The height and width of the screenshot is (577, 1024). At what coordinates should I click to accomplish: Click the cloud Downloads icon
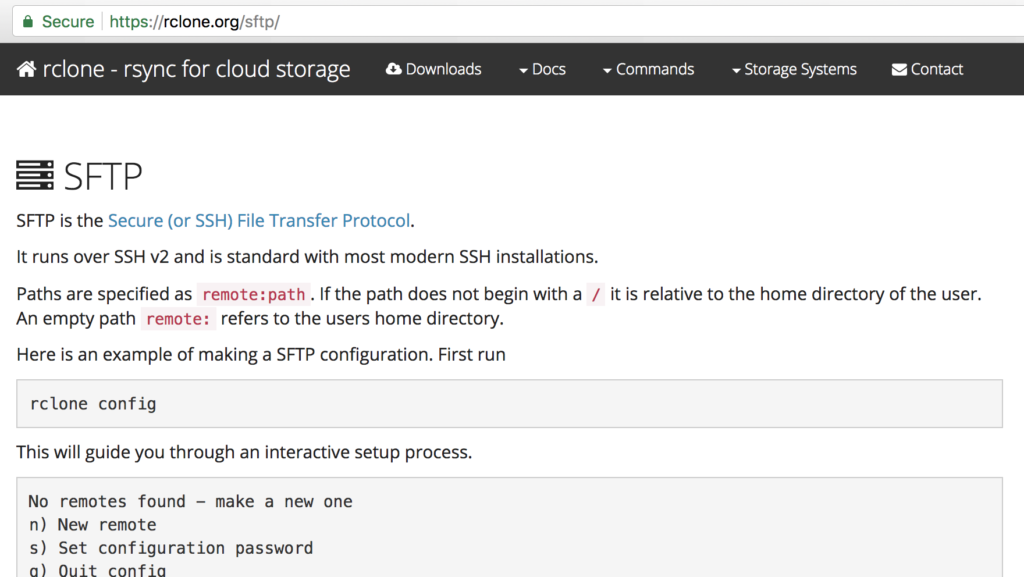coord(392,69)
